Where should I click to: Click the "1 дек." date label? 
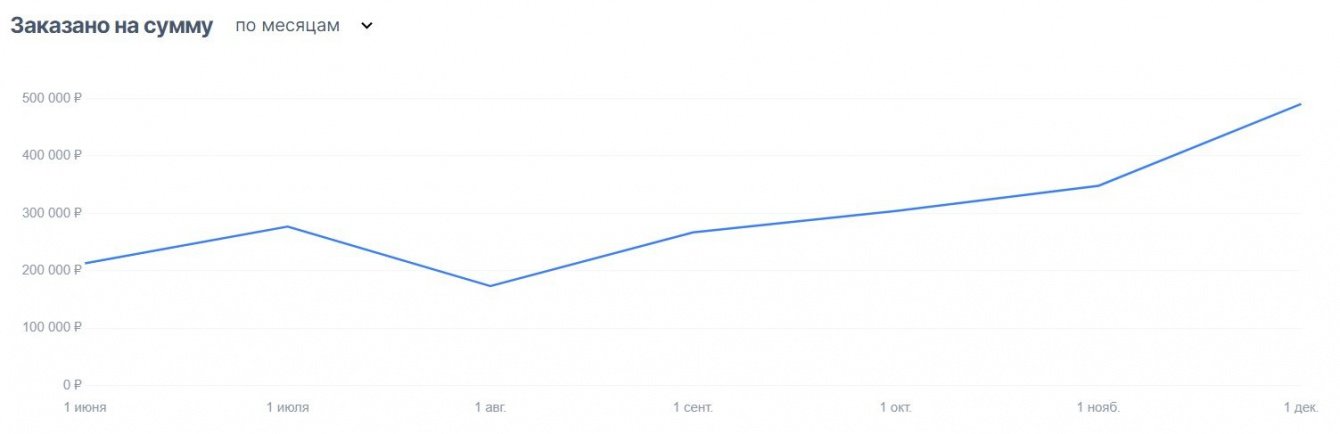pos(1299,407)
